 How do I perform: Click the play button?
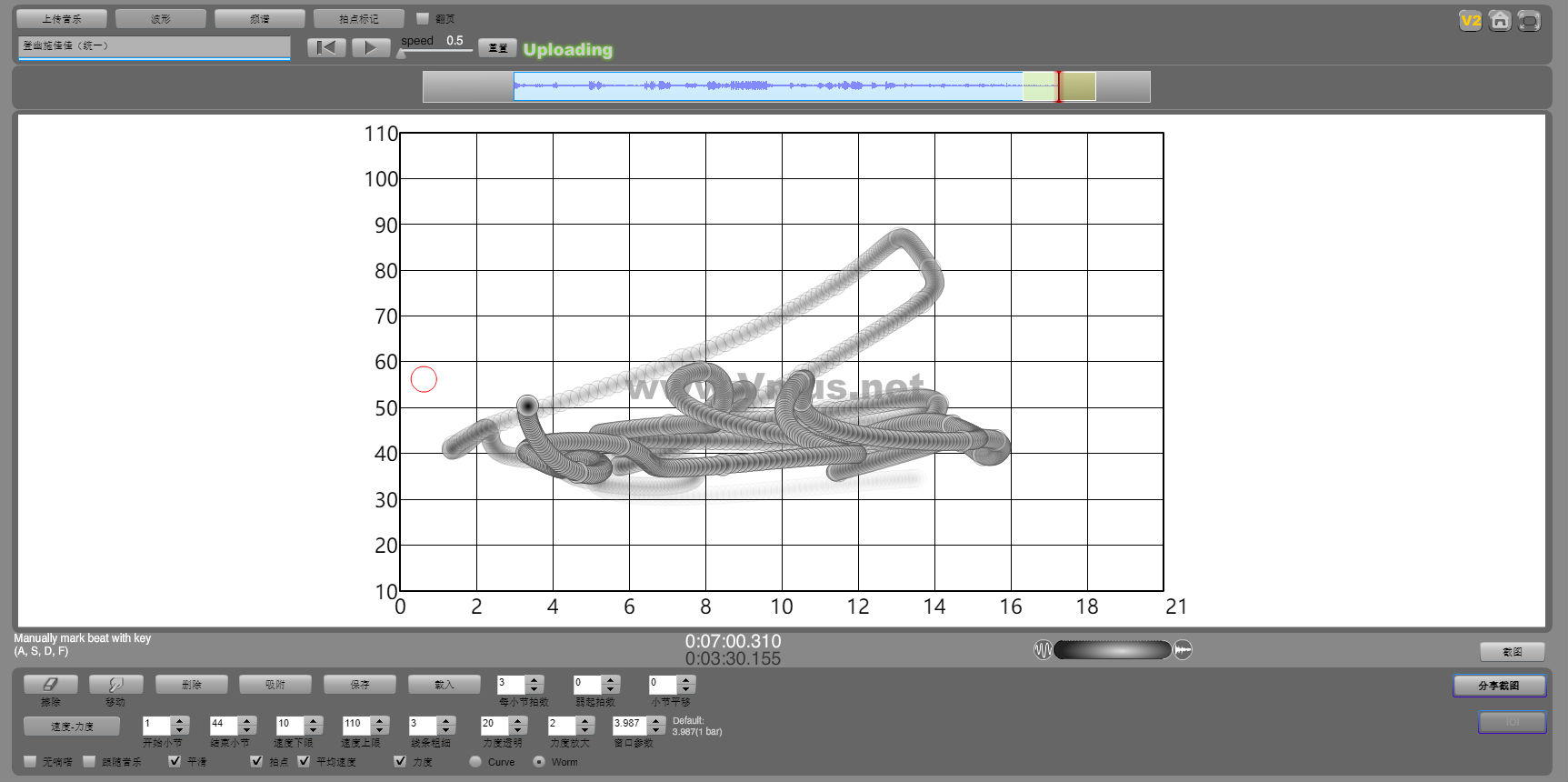pos(371,48)
